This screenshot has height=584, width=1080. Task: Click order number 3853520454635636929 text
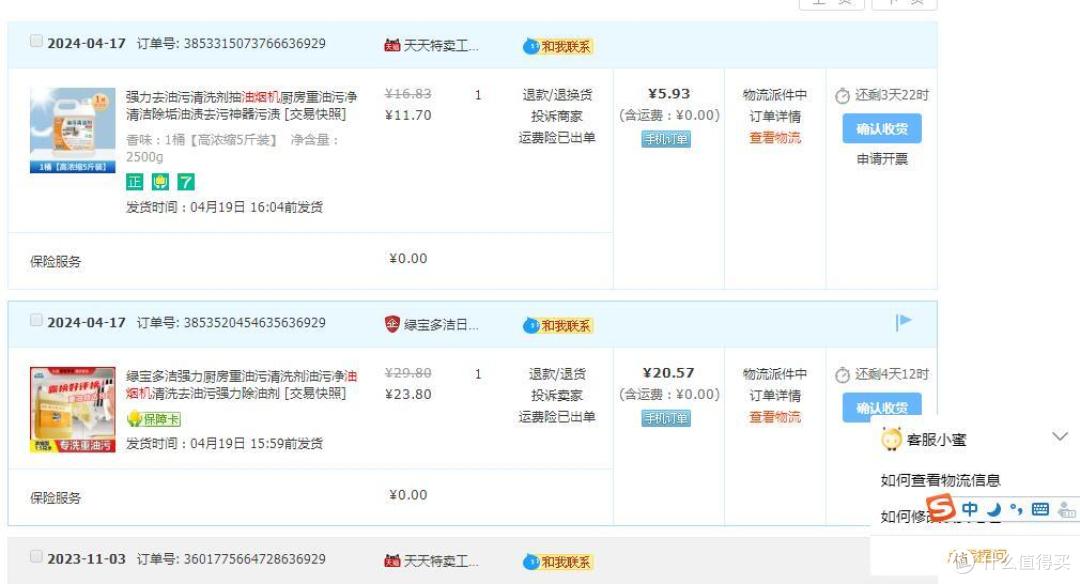click(x=254, y=322)
